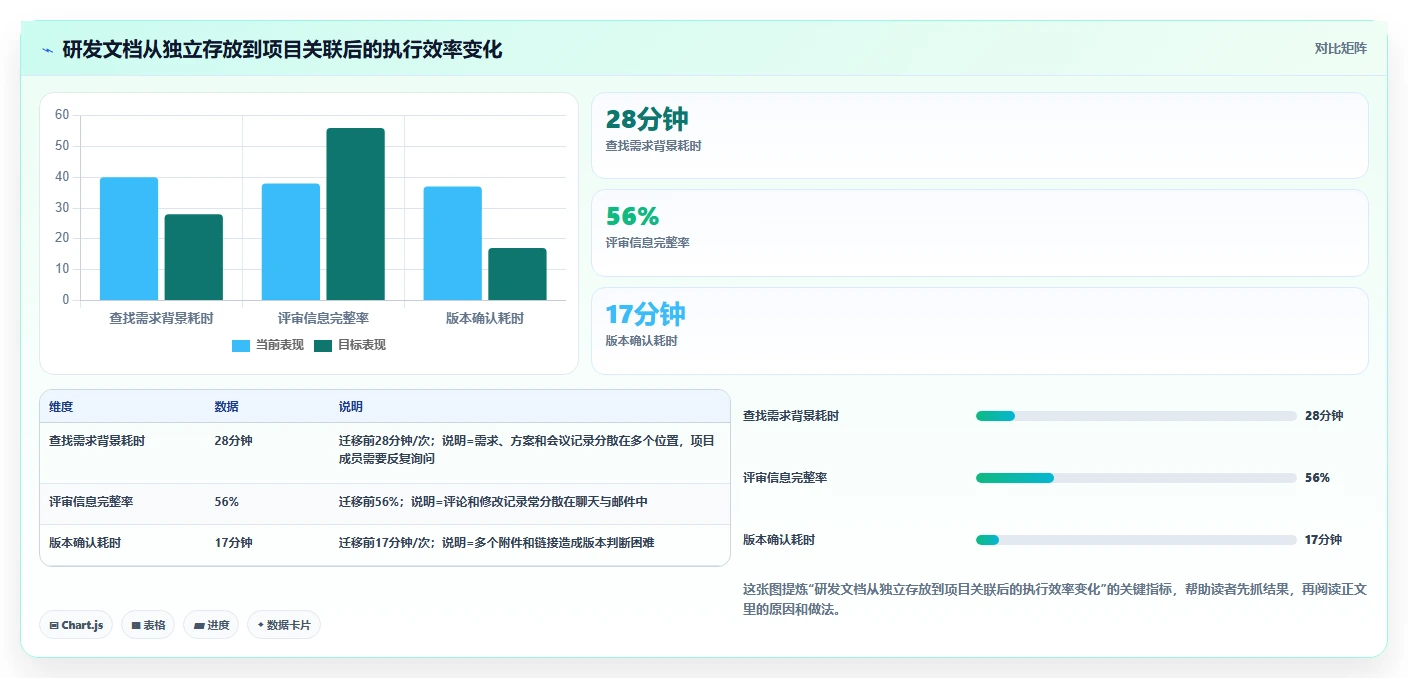Click the 17分钟 label beside progress bar
1408x678 pixels.
pos(1324,540)
